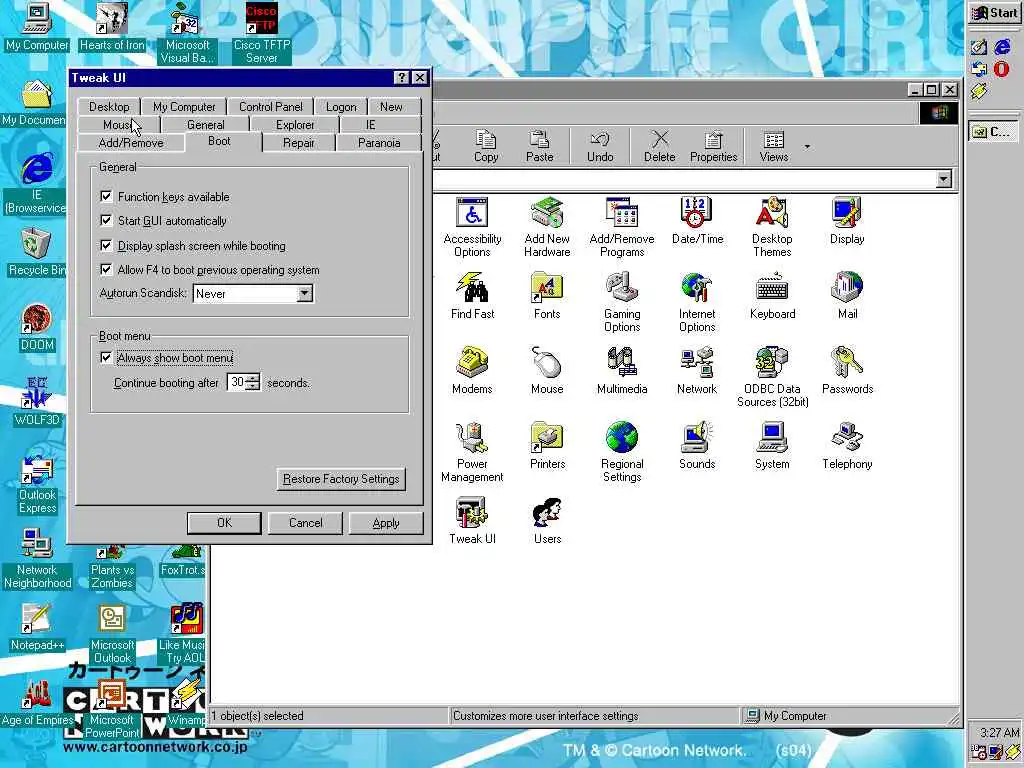Open Printers folder icon
The image size is (1024, 768).
click(547, 446)
